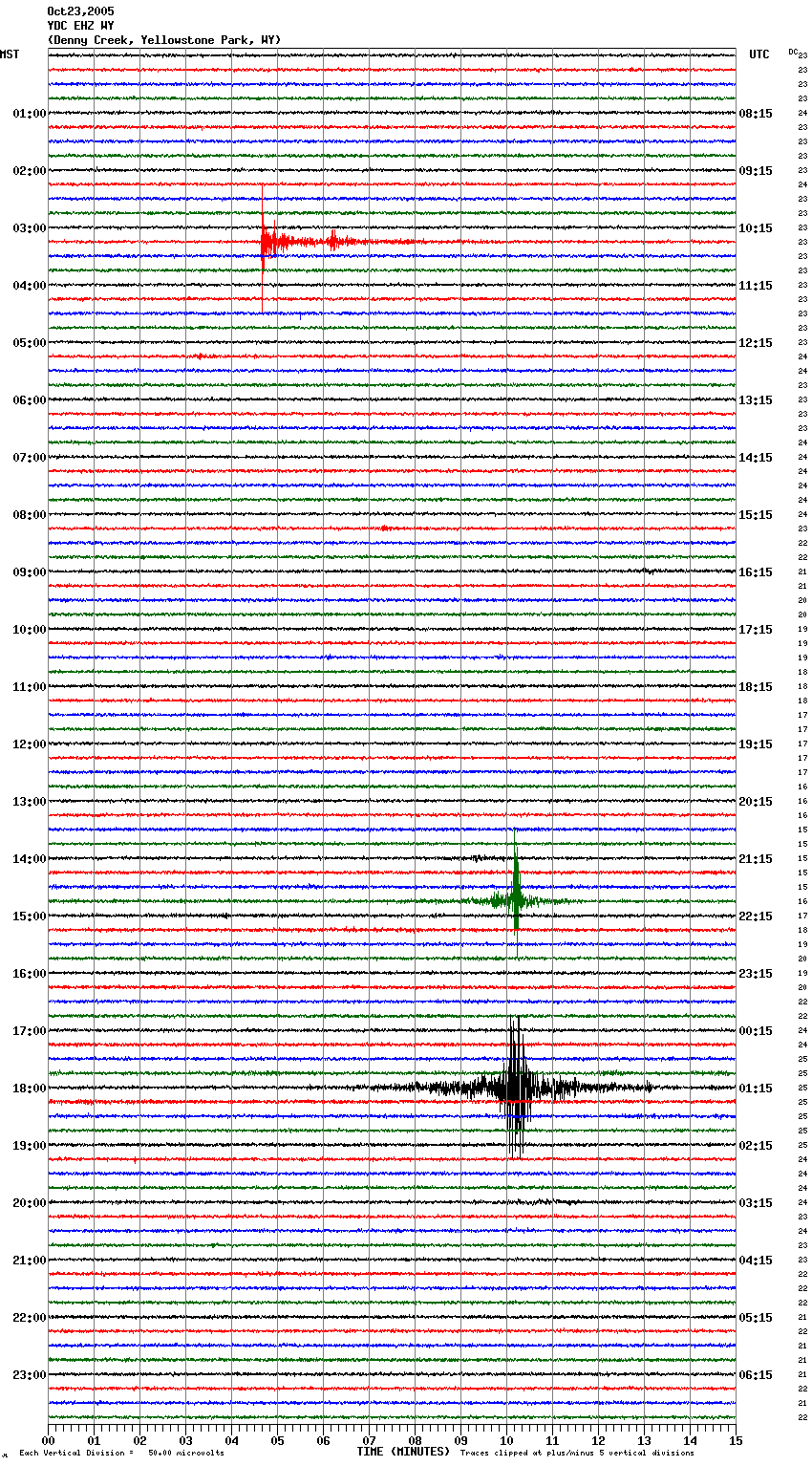Select the 22:00 MST hour label
This screenshot has width=812, height=1466.
tap(30, 1318)
